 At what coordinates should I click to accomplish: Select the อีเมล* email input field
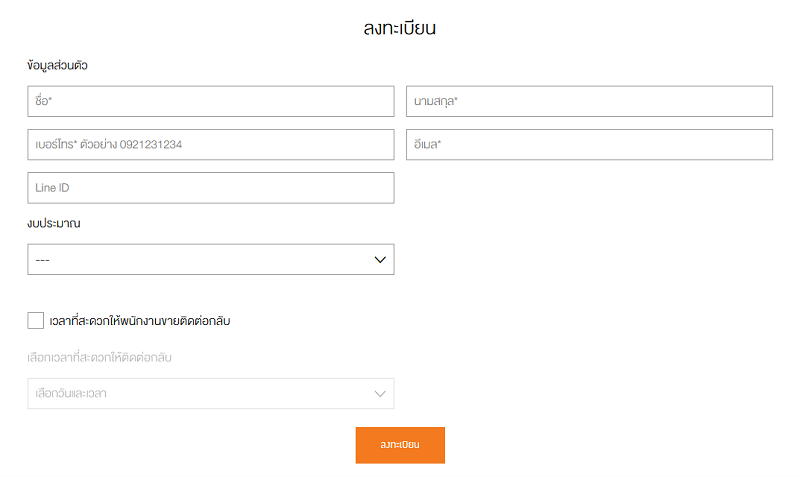[x=589, y=144]
